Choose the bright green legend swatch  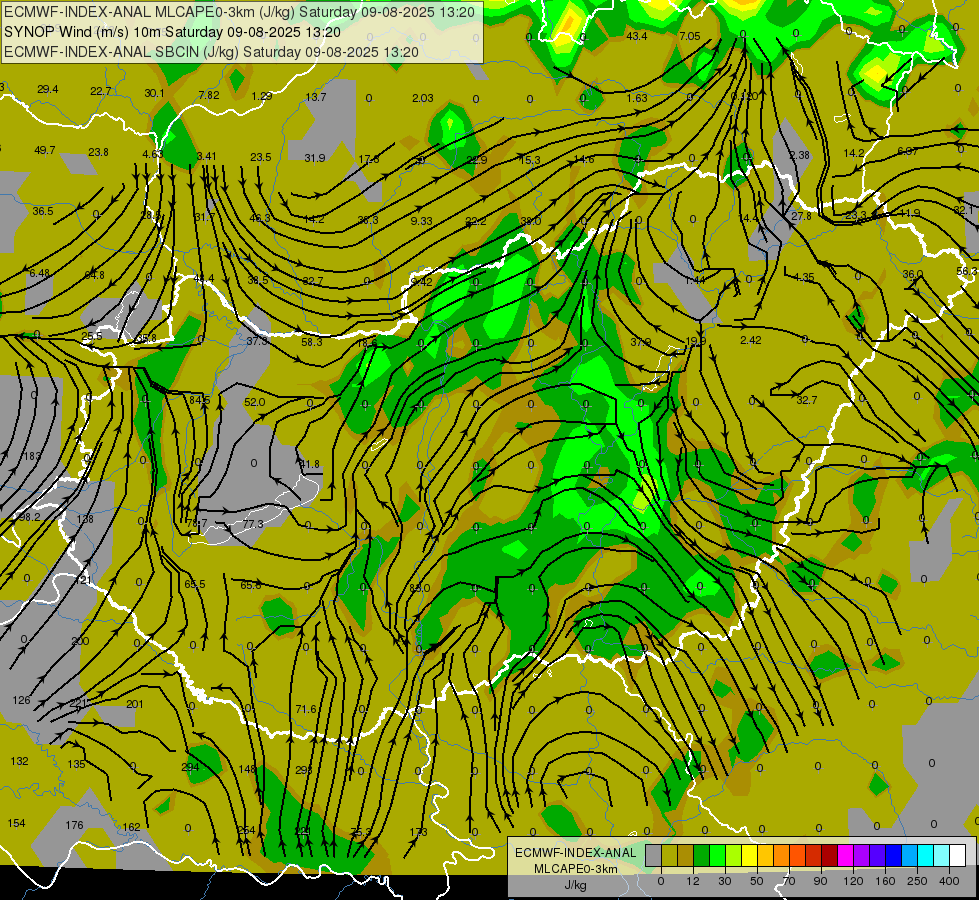tap(718, 855)
